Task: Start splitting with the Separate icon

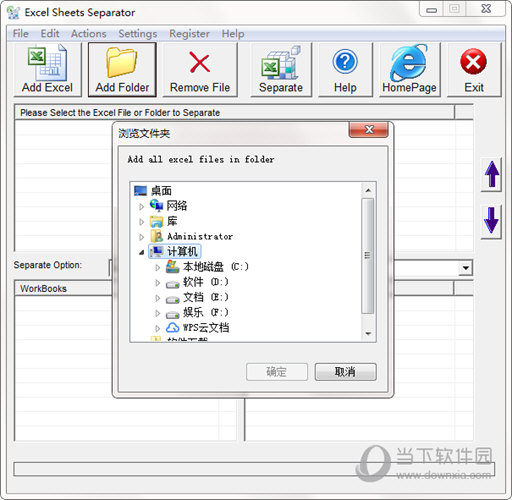Action: click(x=281, y=63)
